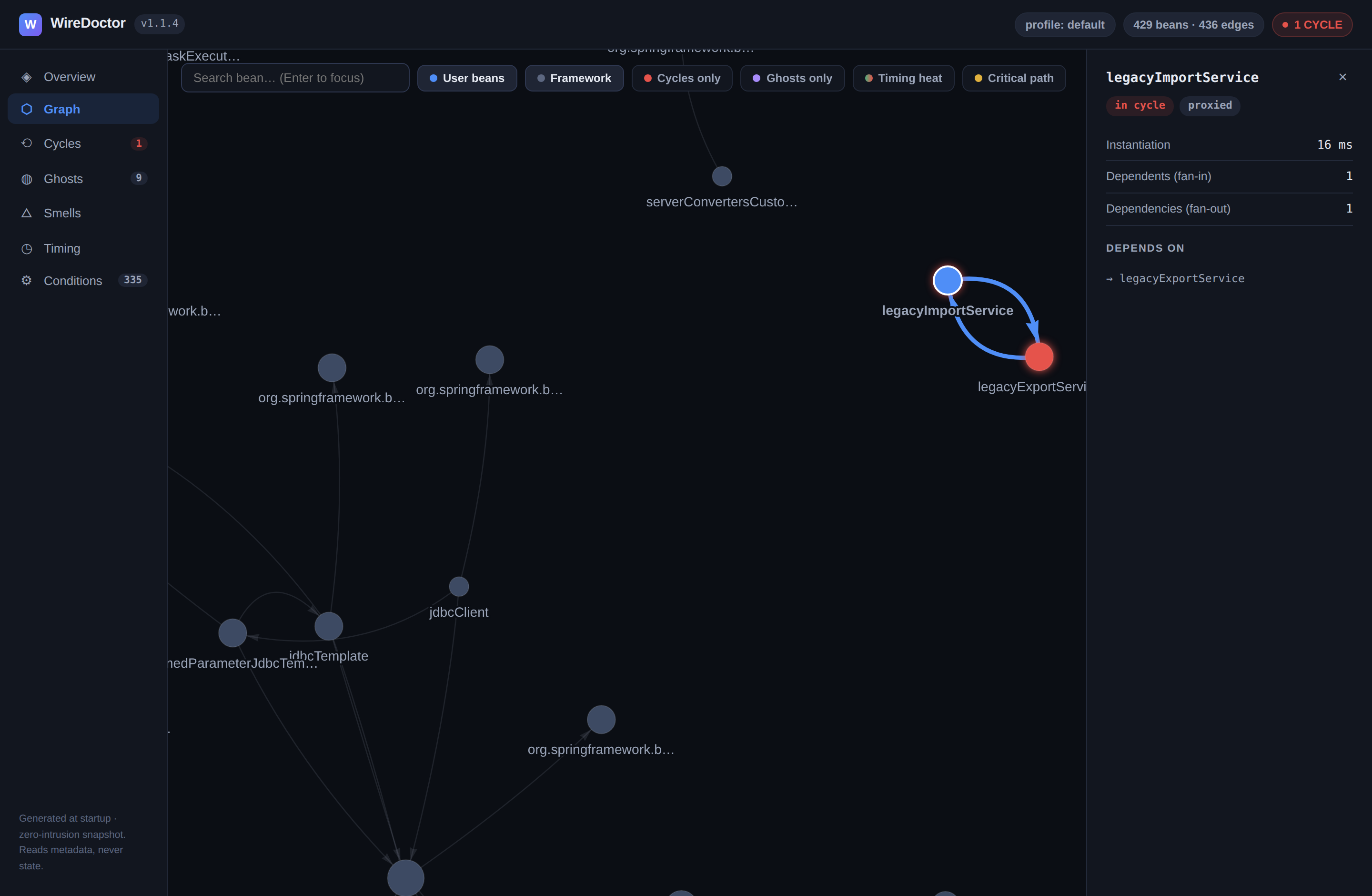The height and width of the screenshot is (896, 1372).
Task: Switch to the Smells section
Action: [x=83, y=214]
